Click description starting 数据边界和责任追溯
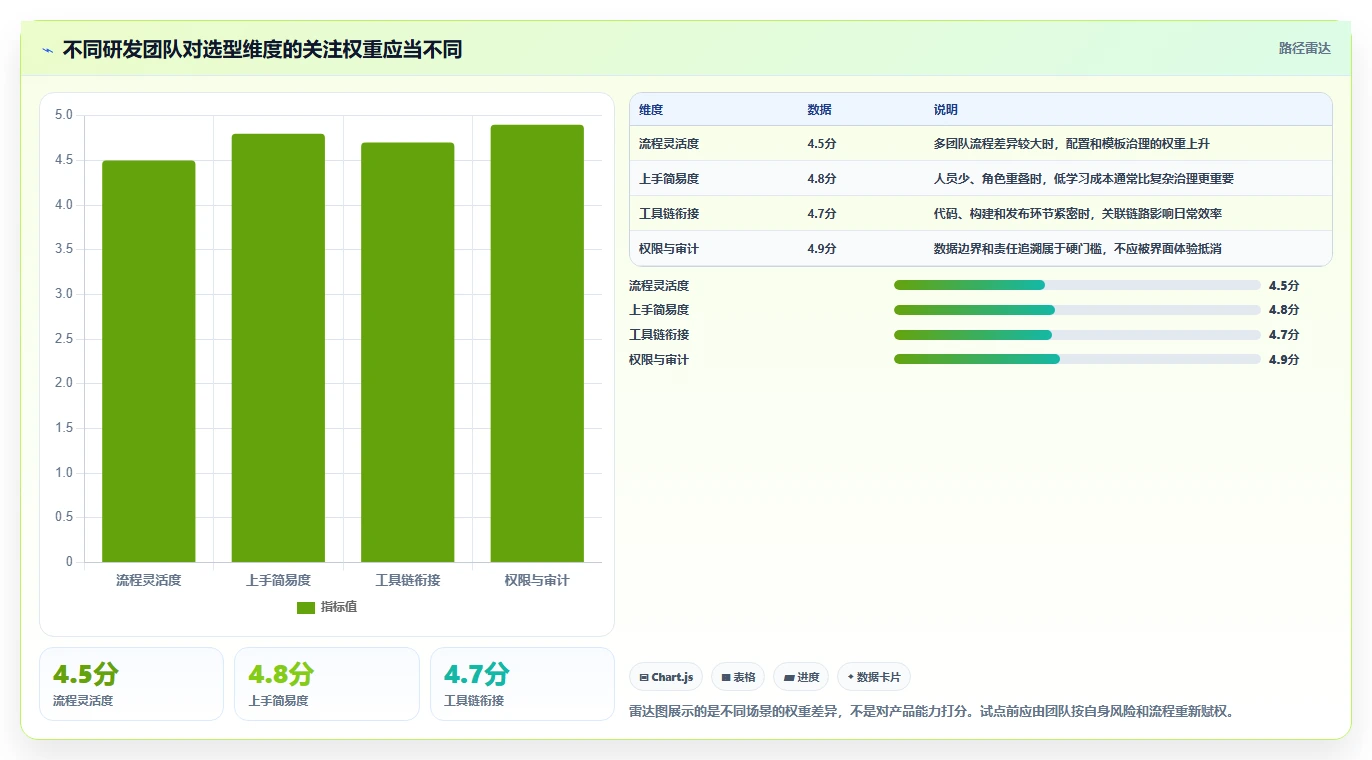This screenshot has width=1372, height=760. [1078, 248]
